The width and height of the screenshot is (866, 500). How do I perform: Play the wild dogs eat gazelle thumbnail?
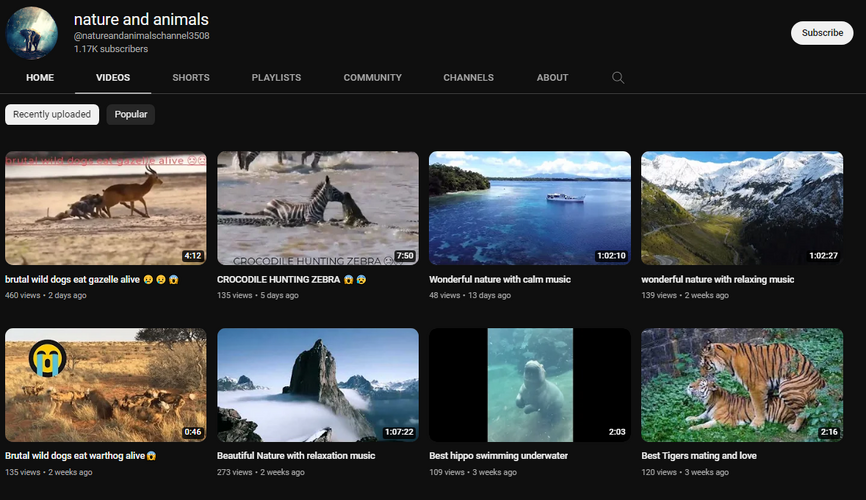(x=105, y=208)
